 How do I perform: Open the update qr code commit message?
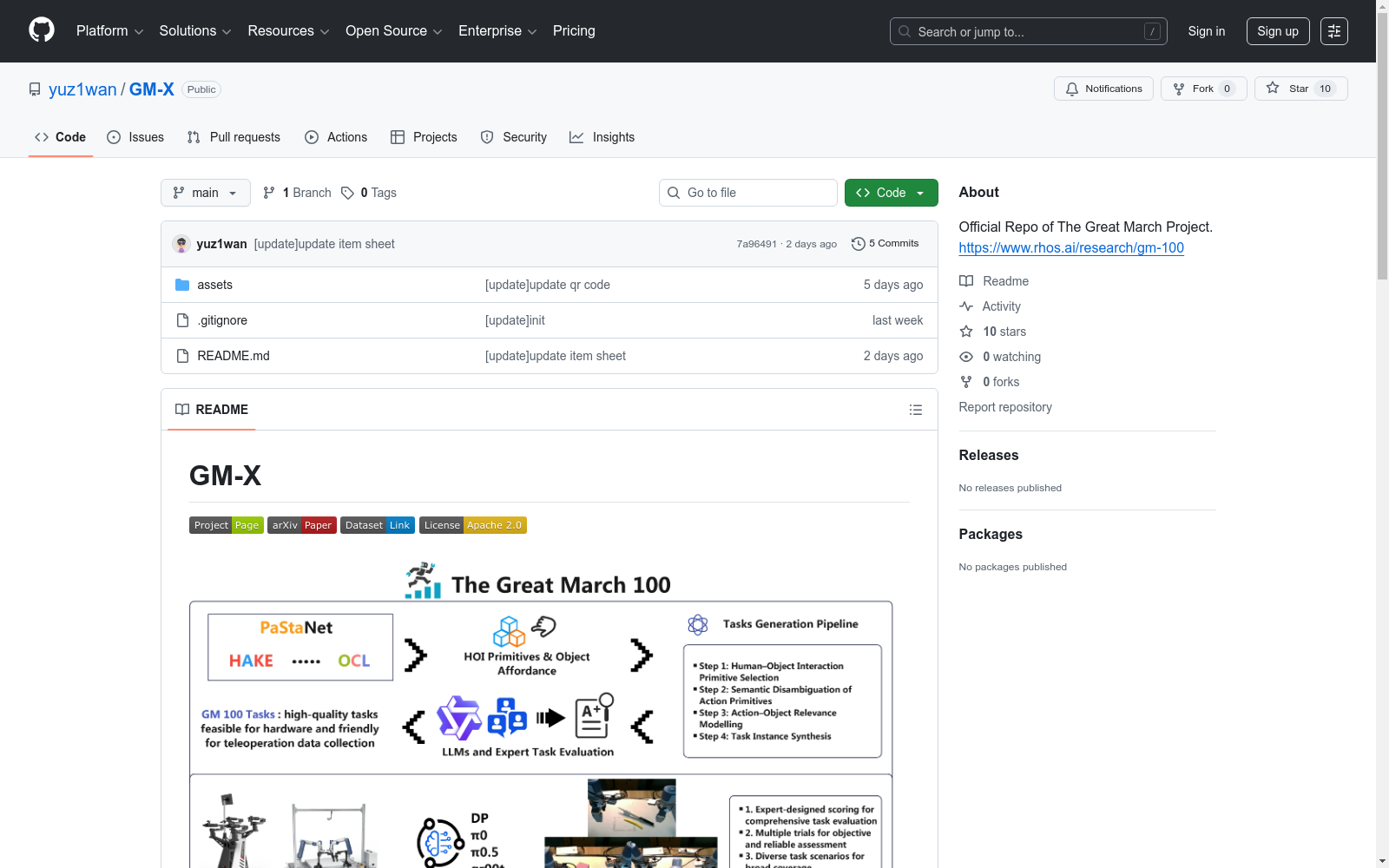(x=548, y=285)
